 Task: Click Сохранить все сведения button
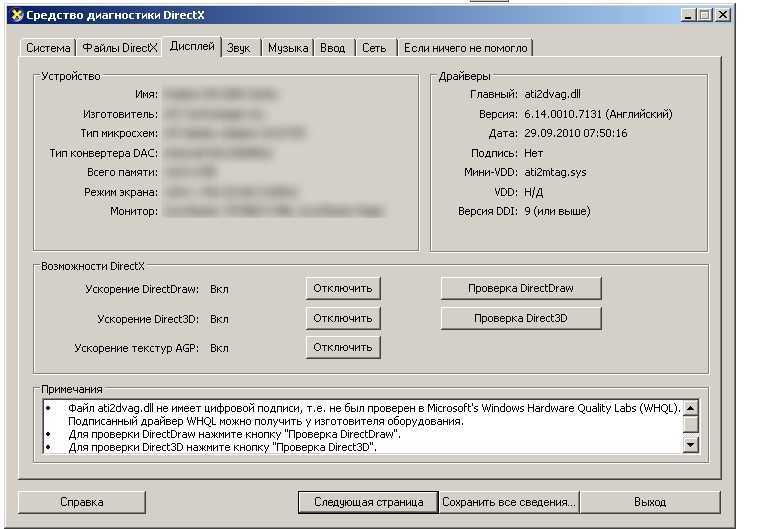tap(509, 502)
